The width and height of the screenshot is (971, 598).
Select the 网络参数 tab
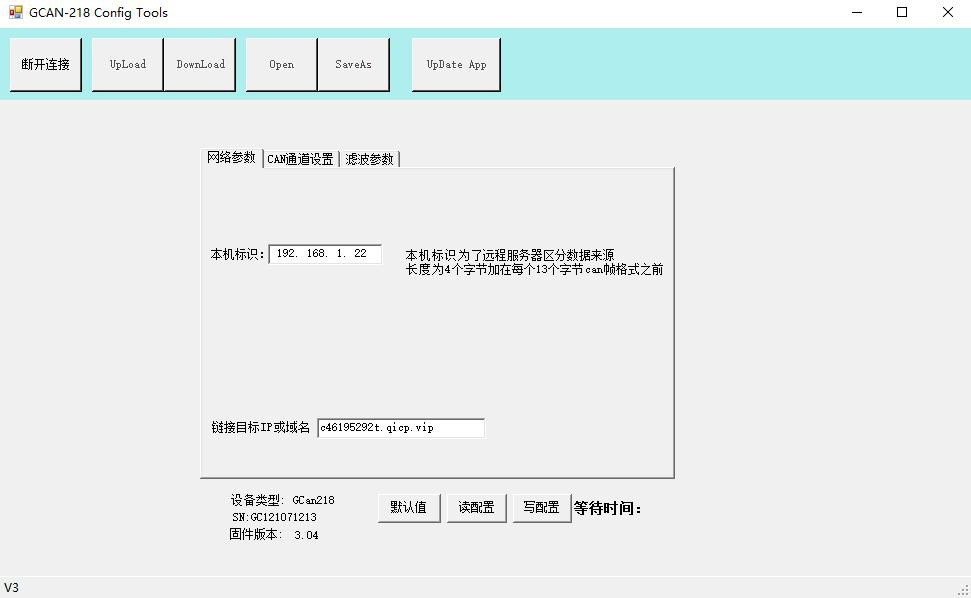coord(231,158)
